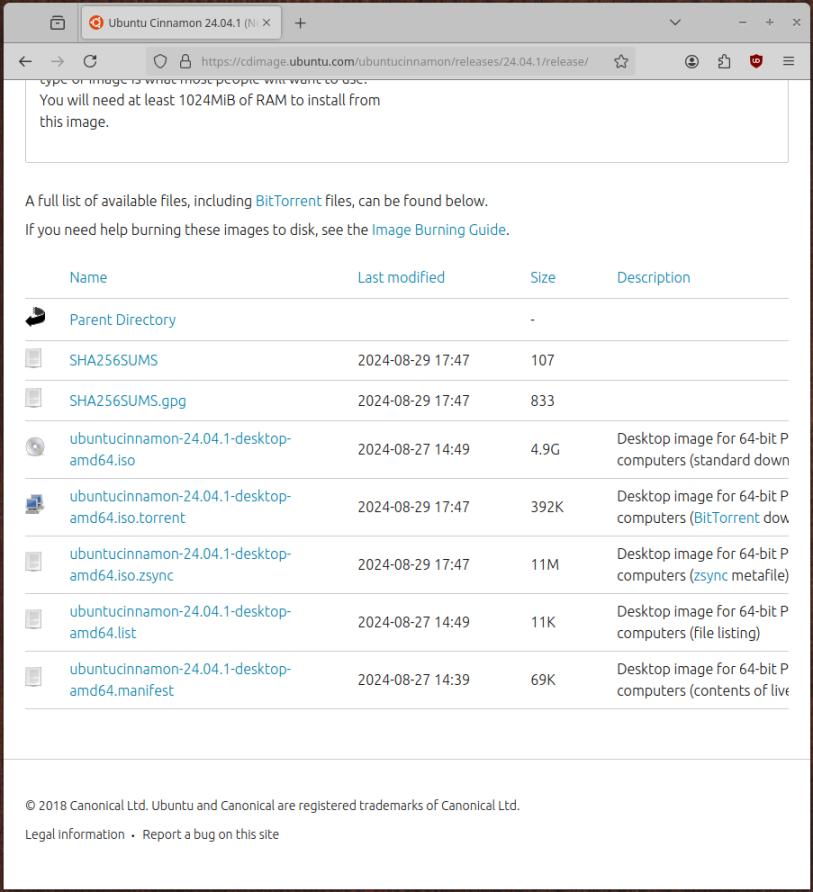Open the amd64.list file
The image size is (813, 892).
180,622
